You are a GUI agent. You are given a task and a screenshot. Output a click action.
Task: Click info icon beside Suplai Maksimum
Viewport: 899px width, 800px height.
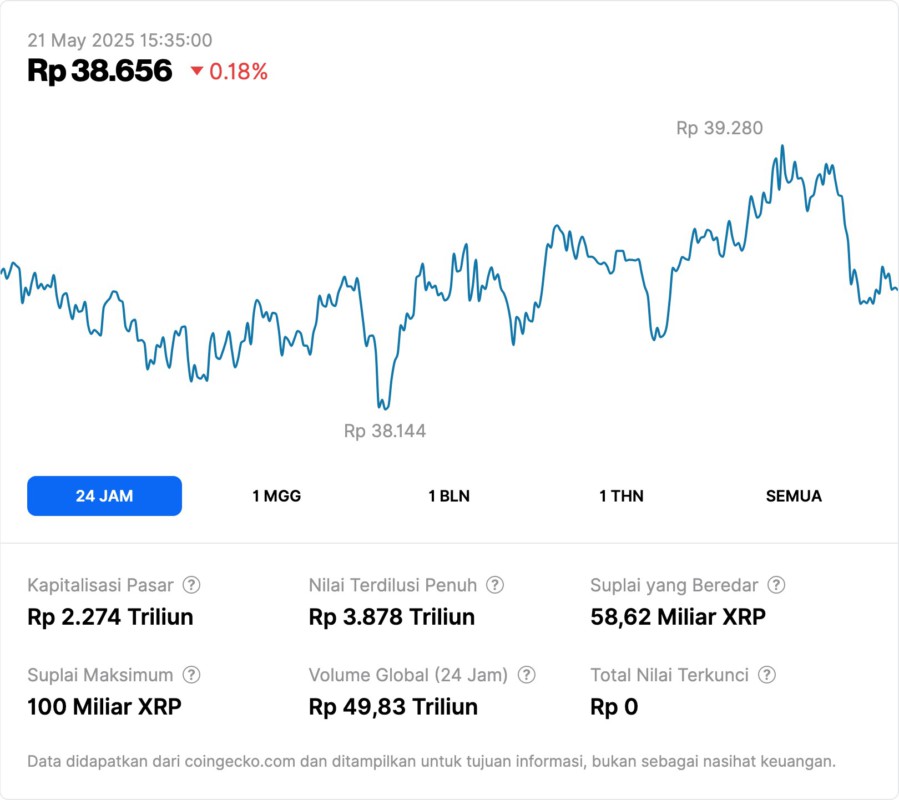[x=191, y=675]
